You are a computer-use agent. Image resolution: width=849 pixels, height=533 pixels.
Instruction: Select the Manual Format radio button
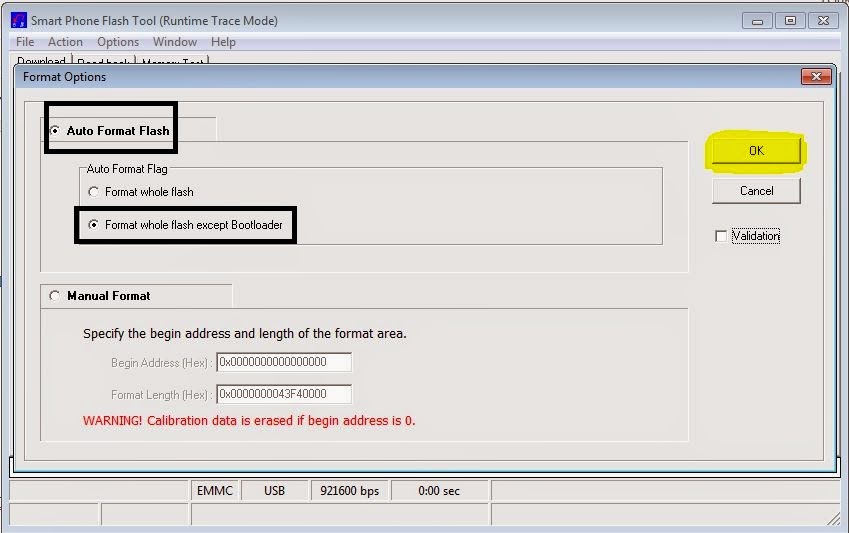[54, 296]
